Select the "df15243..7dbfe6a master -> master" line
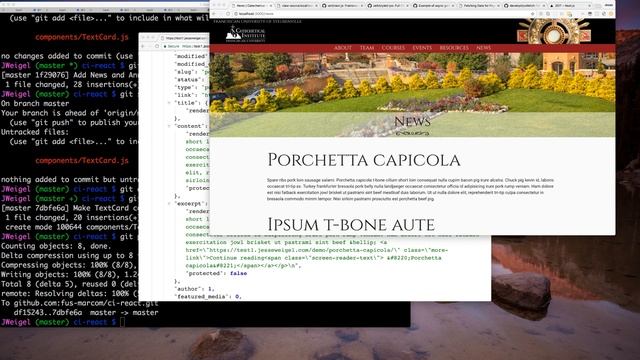The height and width of the screenshot is (360, 640). 86,313
